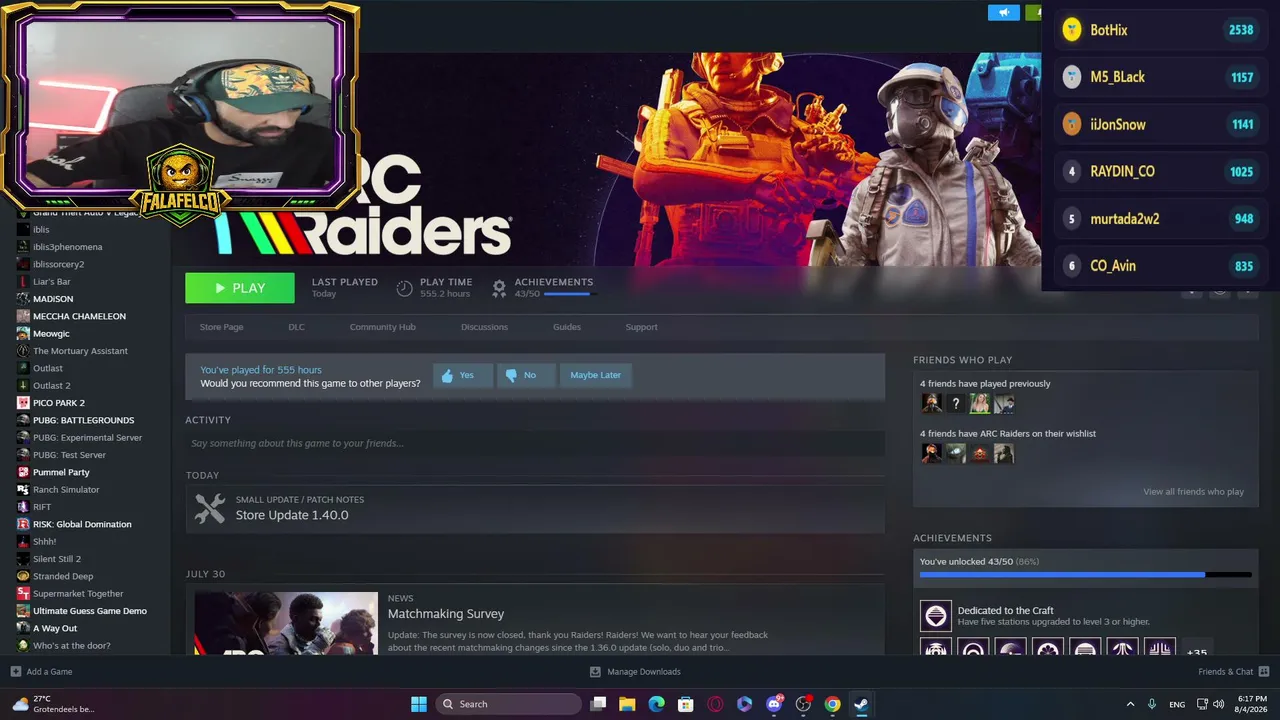Launch ARC Raiders with the green Play button
The height and width of the screenshot is (720, 1280).
tap(240, 288)
